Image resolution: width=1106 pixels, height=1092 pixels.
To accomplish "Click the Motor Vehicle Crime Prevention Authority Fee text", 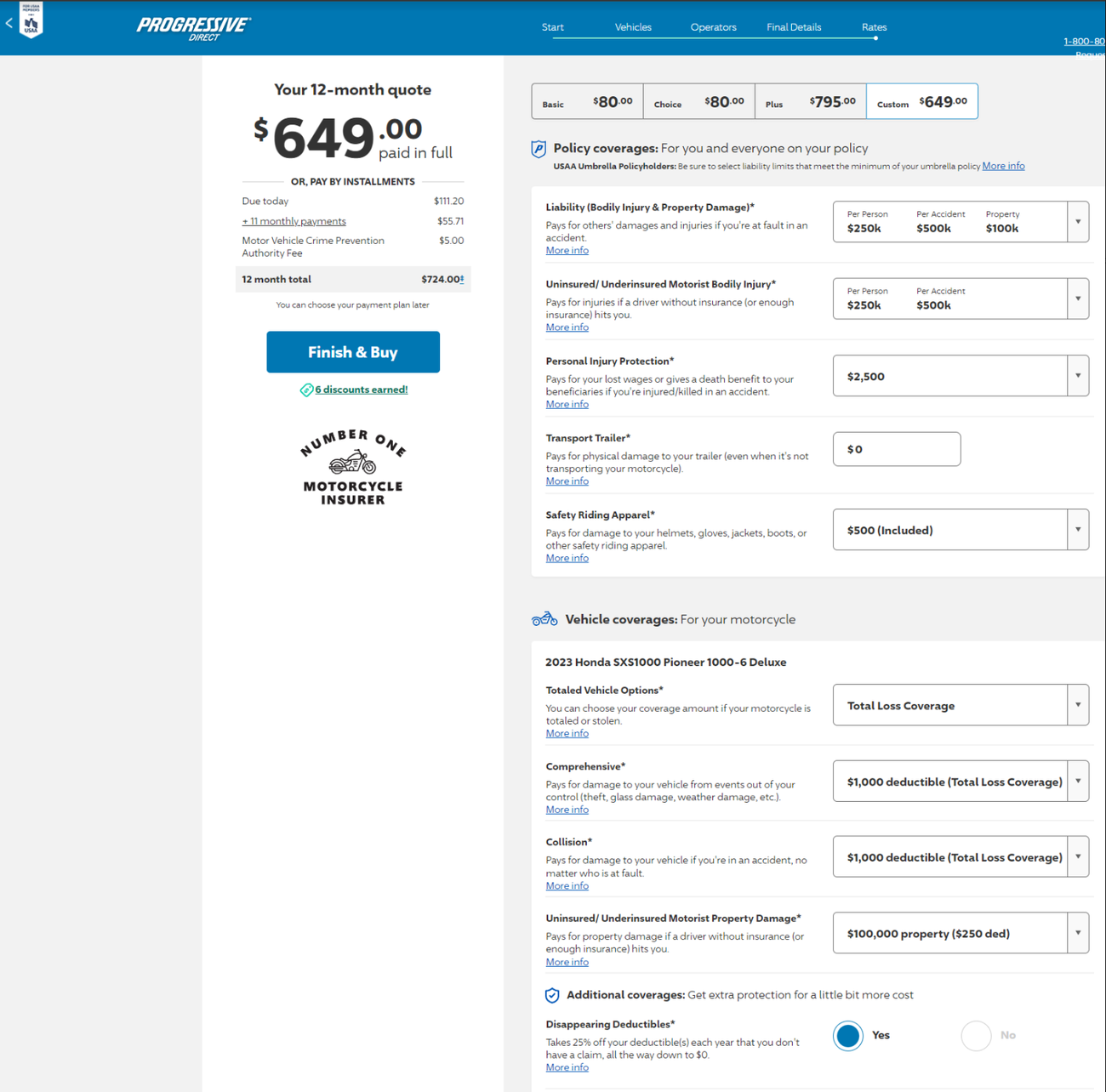I will [x=313, y=247].
